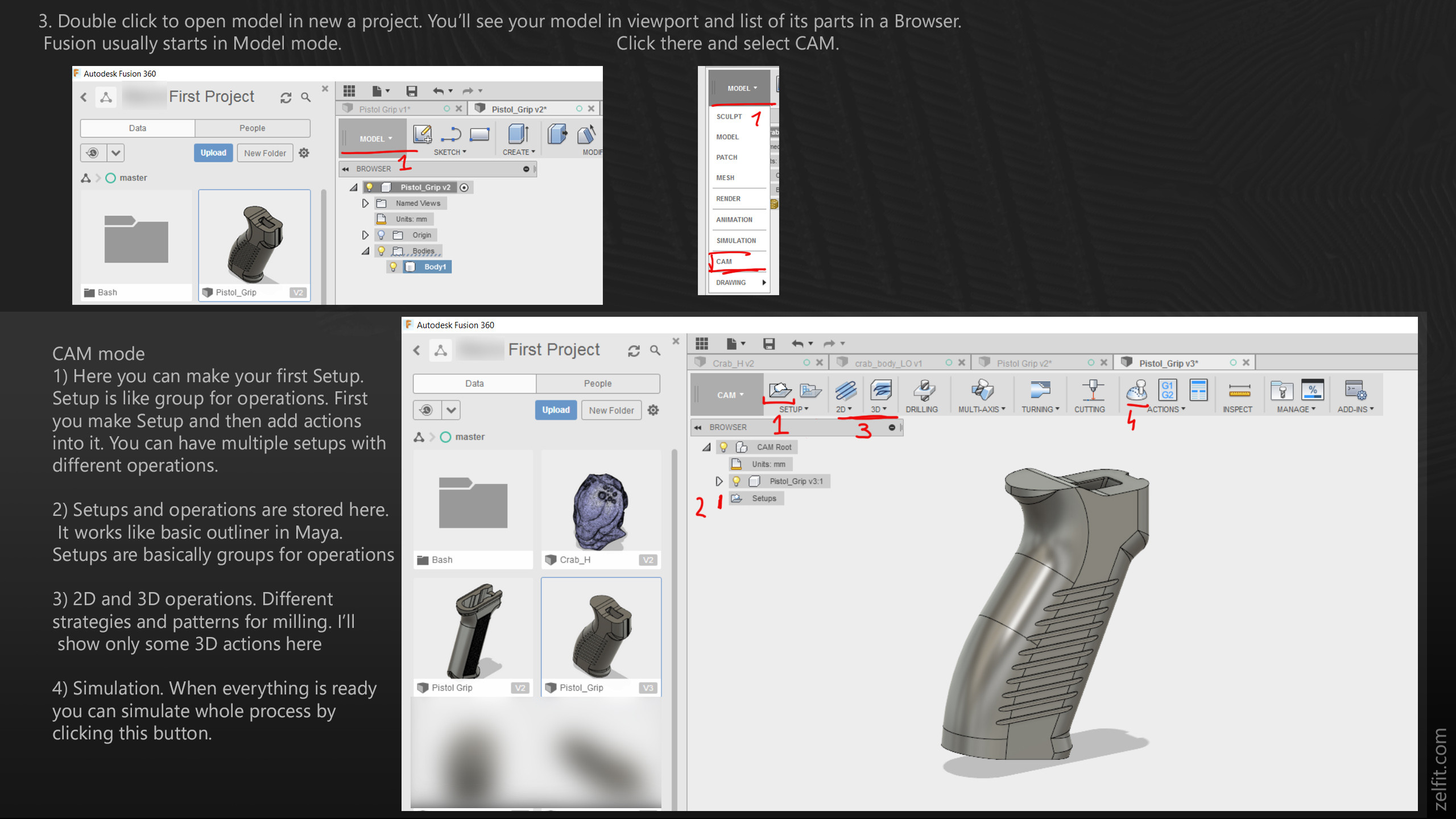Open the Tool Library icon under Manage
This screenshot has height=819, width=1456.
(1282, 390)
